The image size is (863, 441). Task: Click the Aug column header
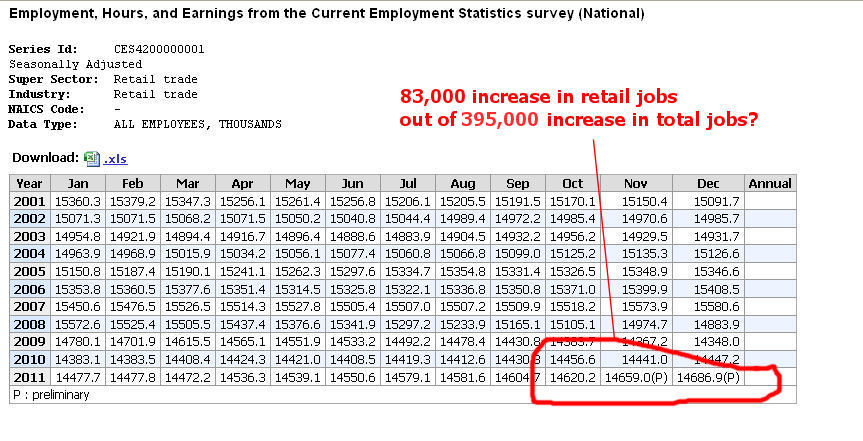462,183
